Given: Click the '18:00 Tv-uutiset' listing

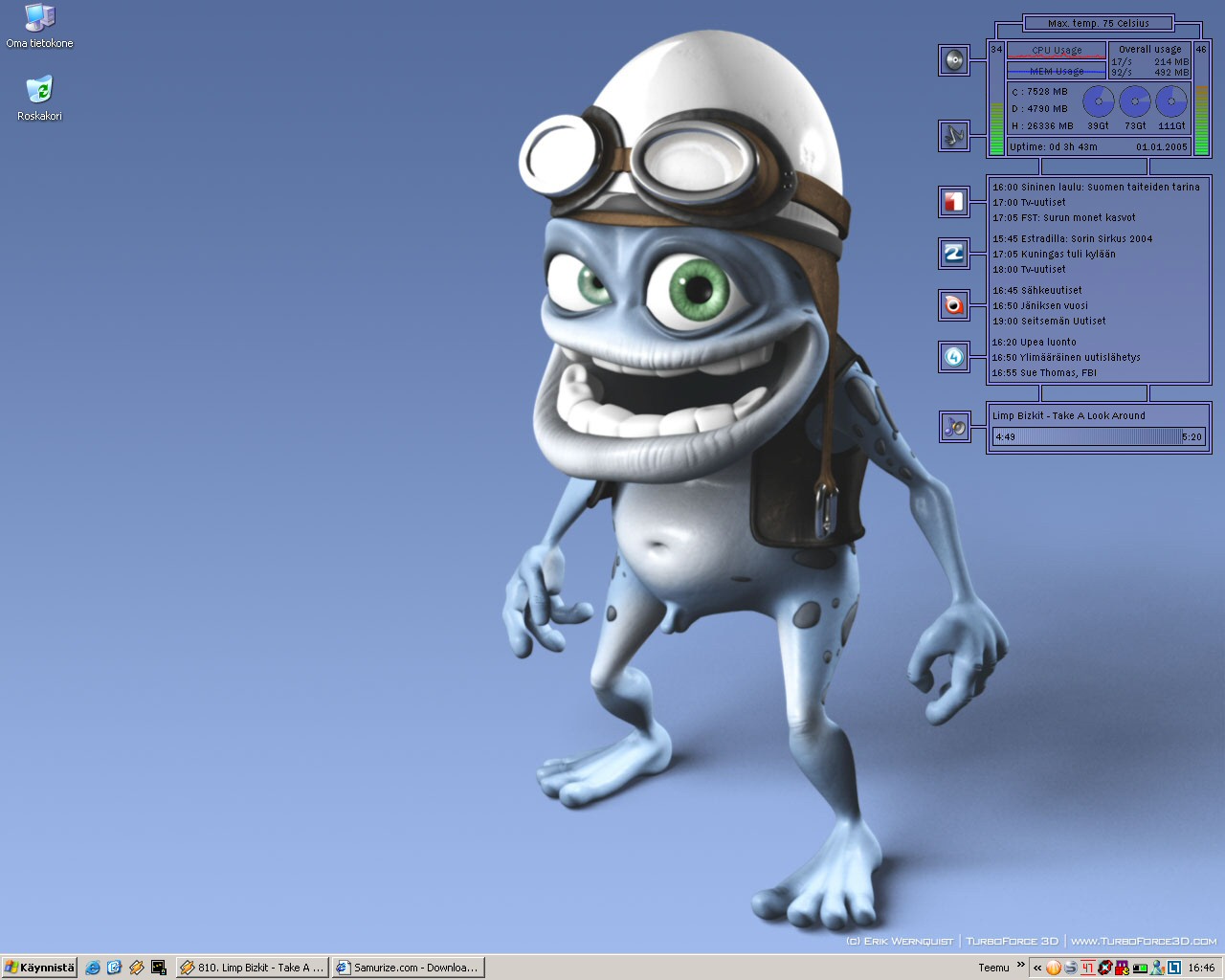Looking at the screenshot, I should tap(1029, 269).
